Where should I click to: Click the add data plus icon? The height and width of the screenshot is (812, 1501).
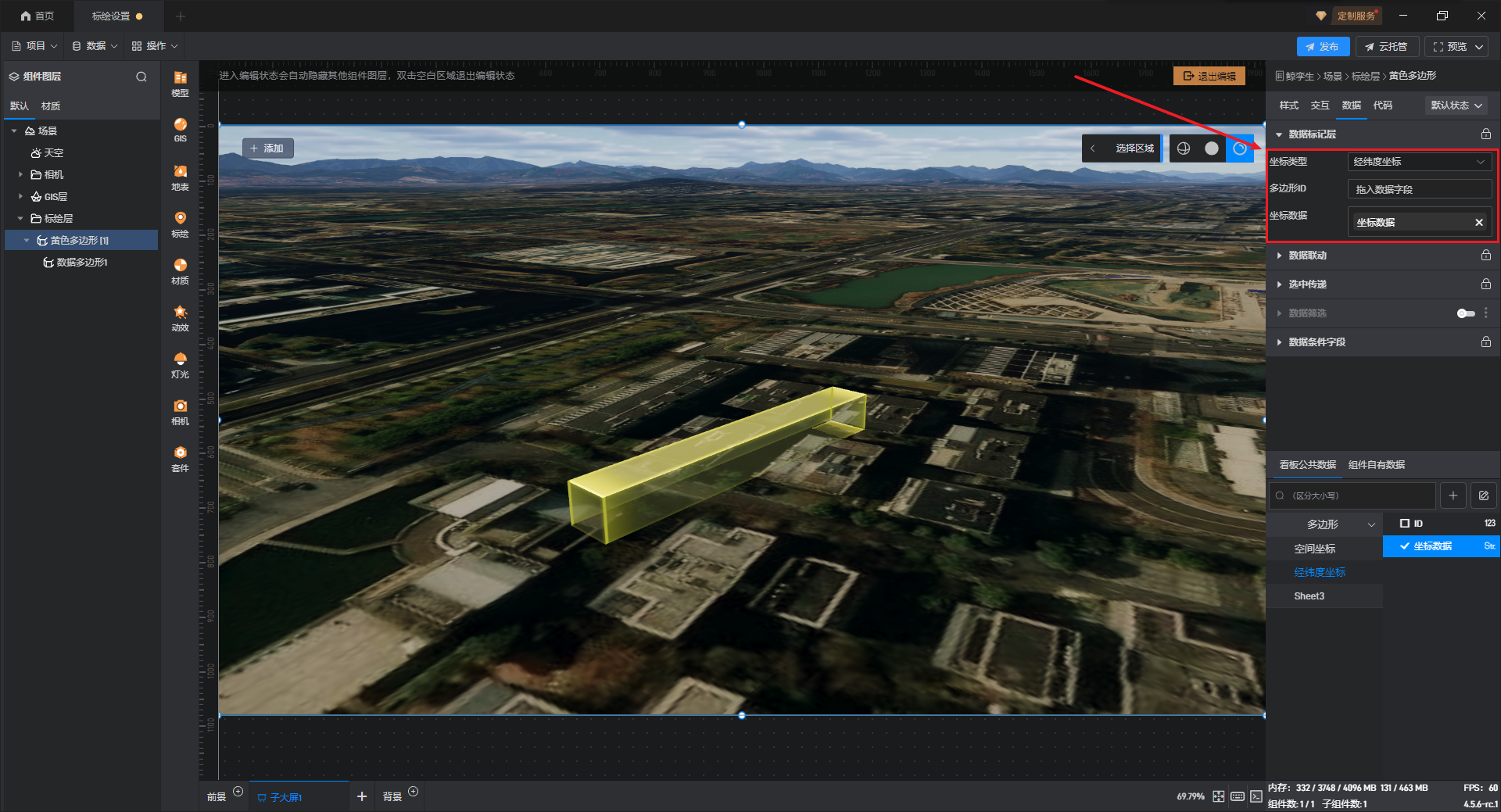1453,495
